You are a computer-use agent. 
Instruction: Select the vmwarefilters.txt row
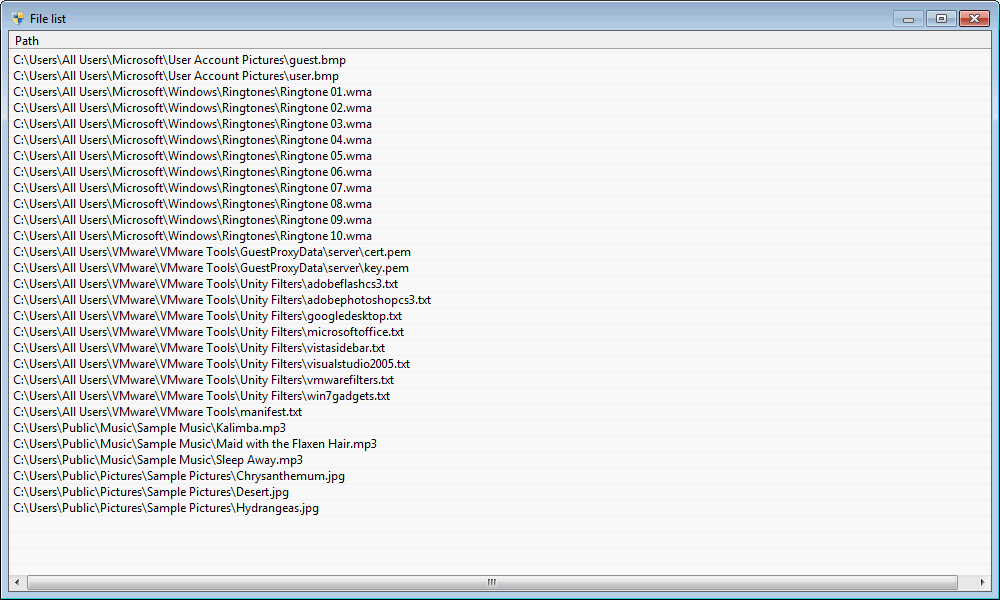coord(500,379)
